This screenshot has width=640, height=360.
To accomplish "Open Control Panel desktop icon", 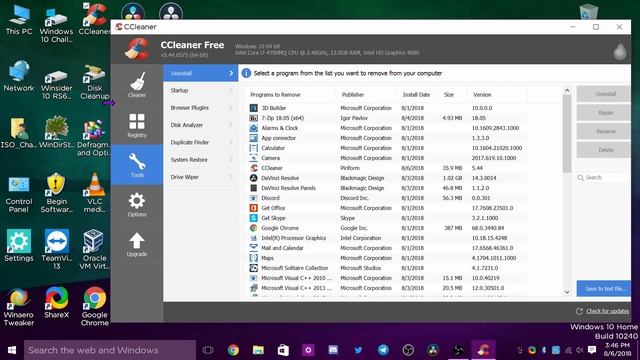I will 19,194.
